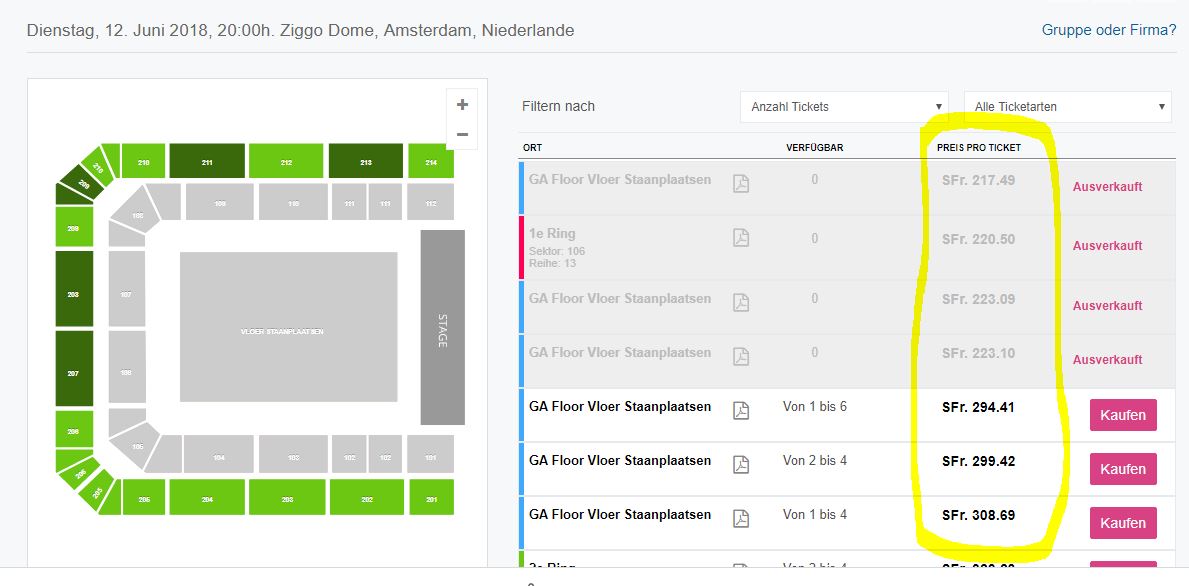Buy the SFr. 308.69 ticket with Kaufen
The image size is (1189, 586).
(x=1123, y=523)
